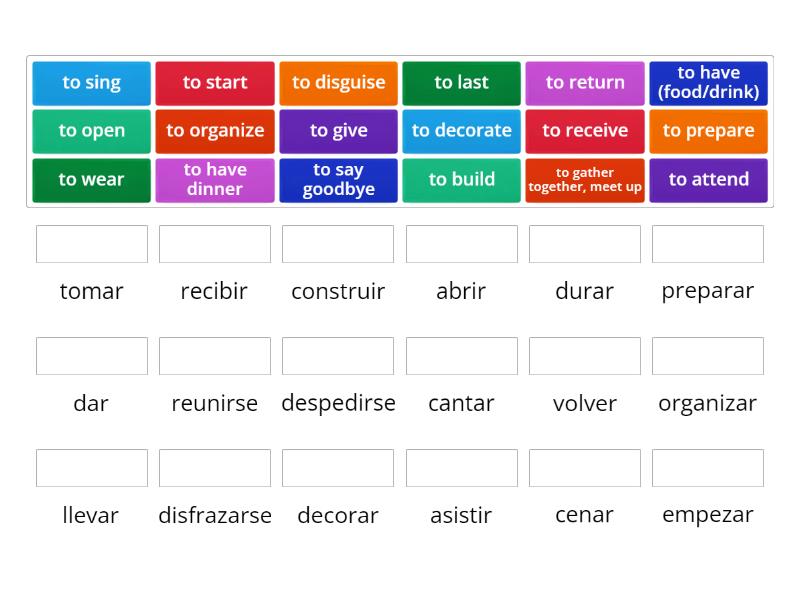Pick the 'to say goodbye' blue tile

(x=338, y=180)
